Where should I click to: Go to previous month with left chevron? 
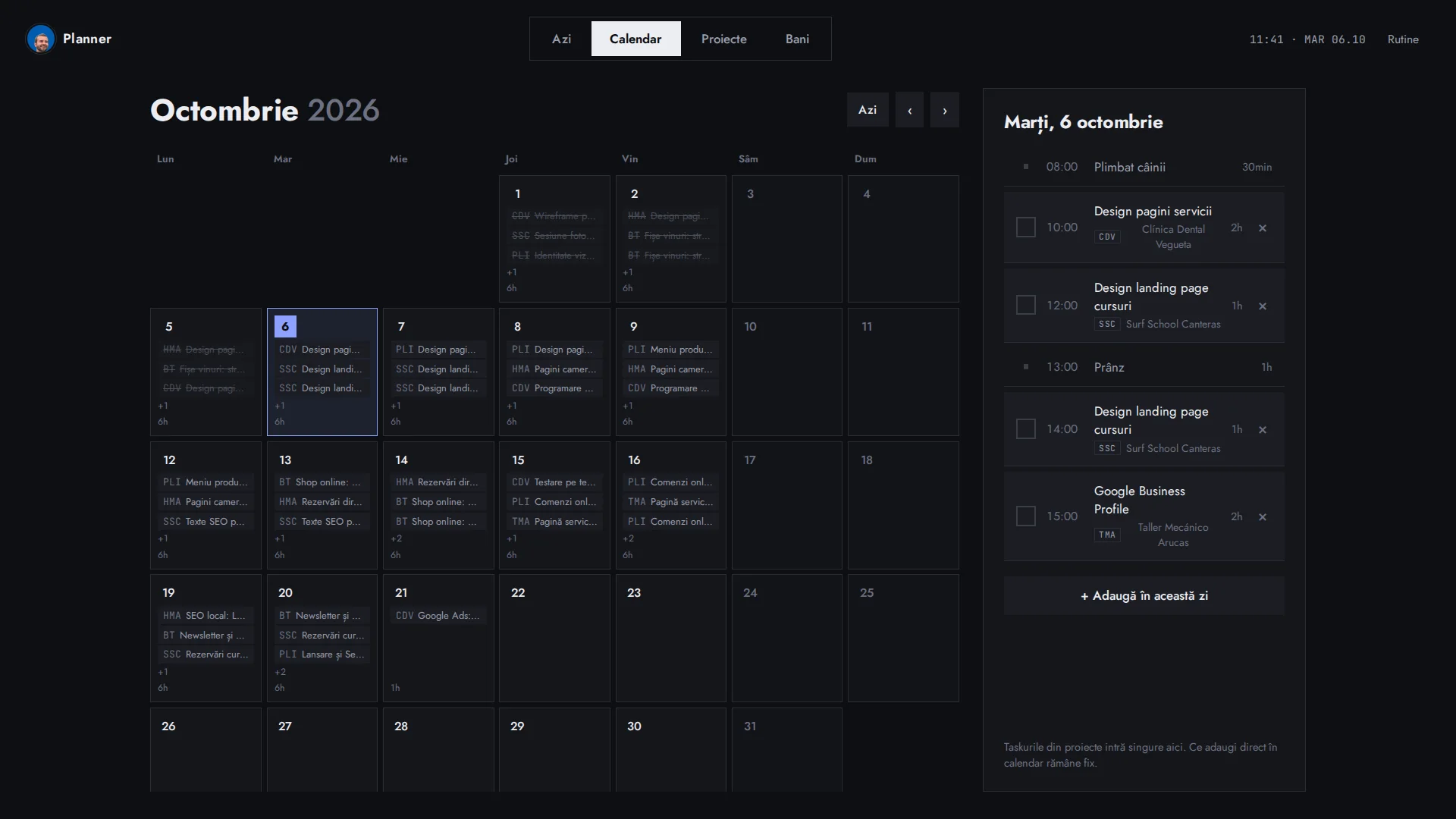(909, 110)
